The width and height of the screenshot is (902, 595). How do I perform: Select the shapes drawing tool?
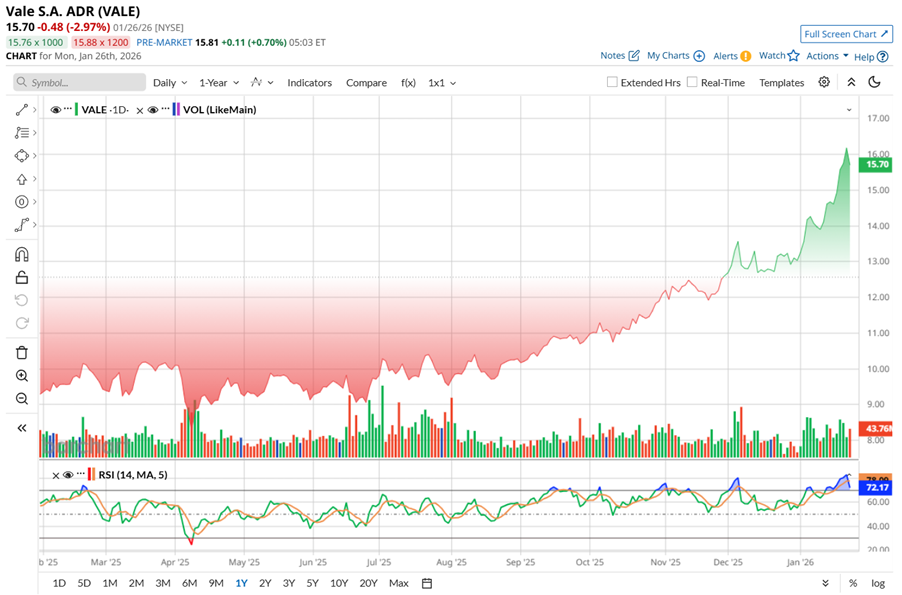[22, 156]
